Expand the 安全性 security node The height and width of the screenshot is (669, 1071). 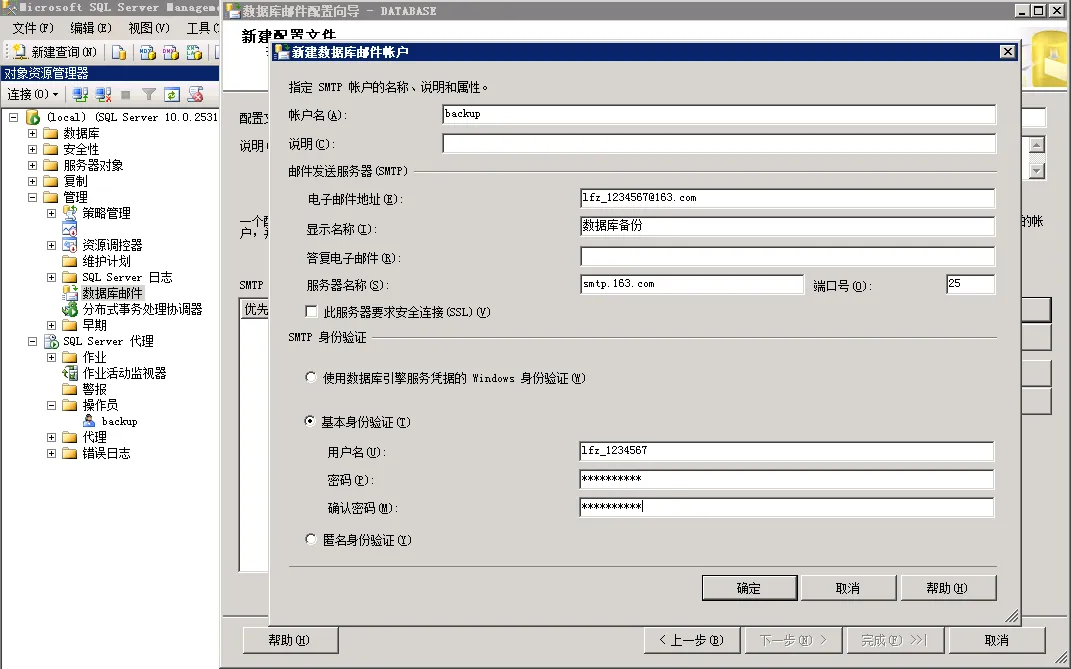pyautogui.click(x=32, y=149)
